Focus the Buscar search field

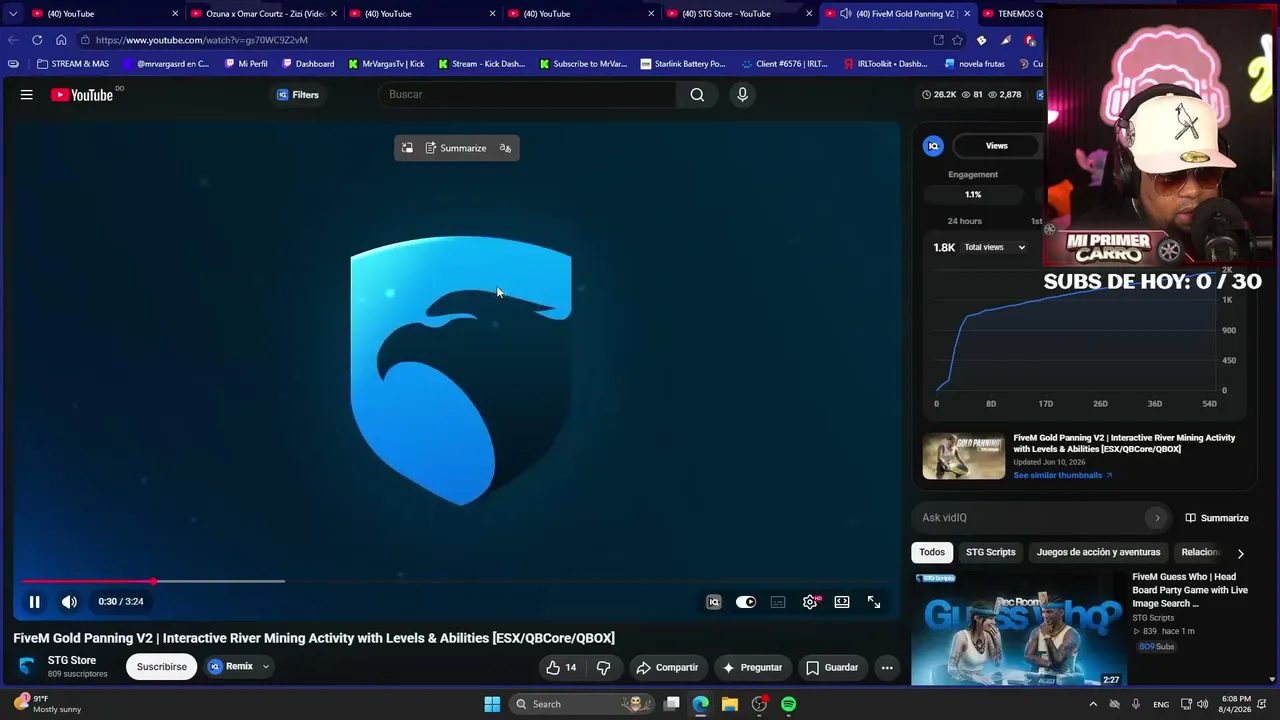(529, 94)
